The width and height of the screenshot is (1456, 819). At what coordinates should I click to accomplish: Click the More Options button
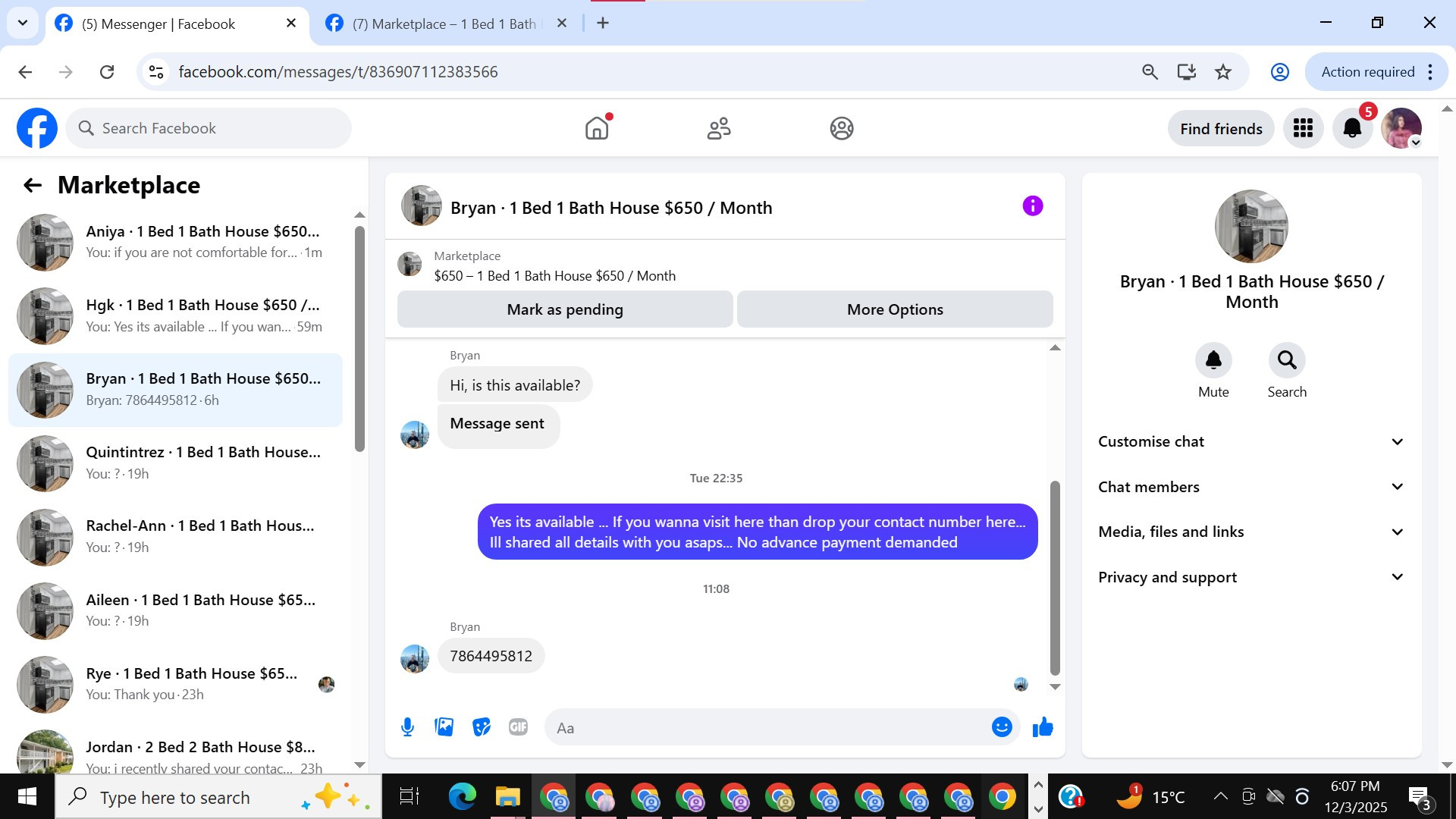coord(895,309)
